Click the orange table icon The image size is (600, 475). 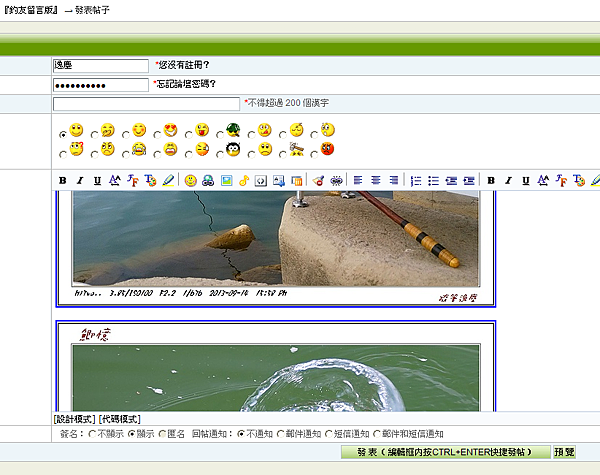(x=296, y=180)
